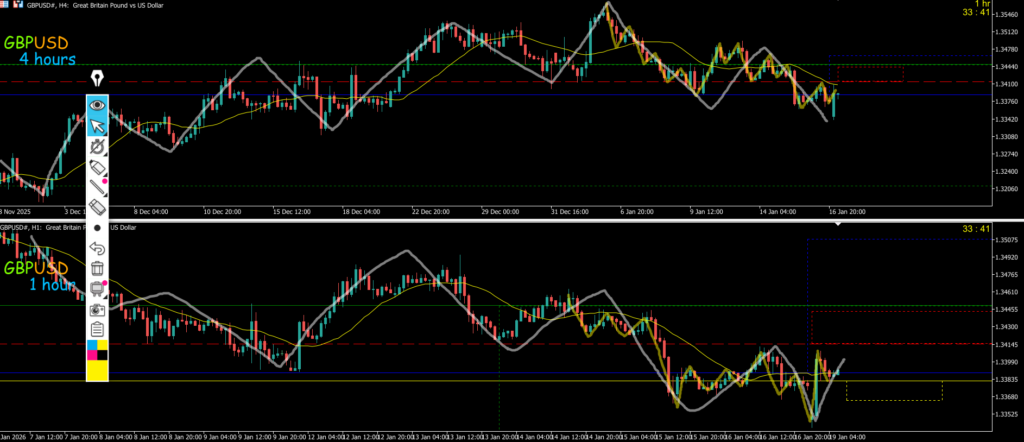The height and width of the screenshot is (442, 1024).
Task: Take a screenshot with the camera icon
Action: click(97, 309)
